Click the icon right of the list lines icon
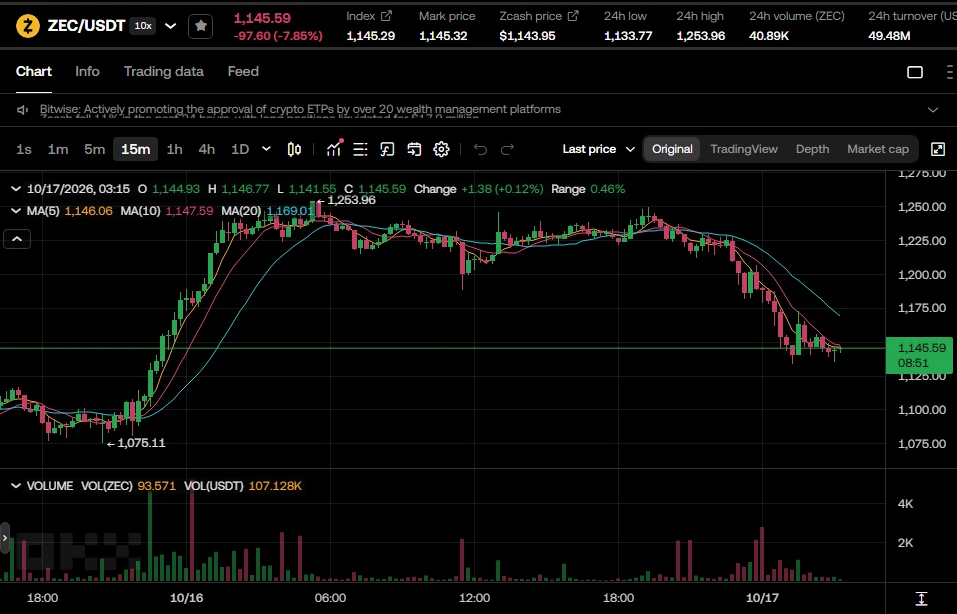The width and height of the screenshot is (957, 614). [x=387, y=149]
